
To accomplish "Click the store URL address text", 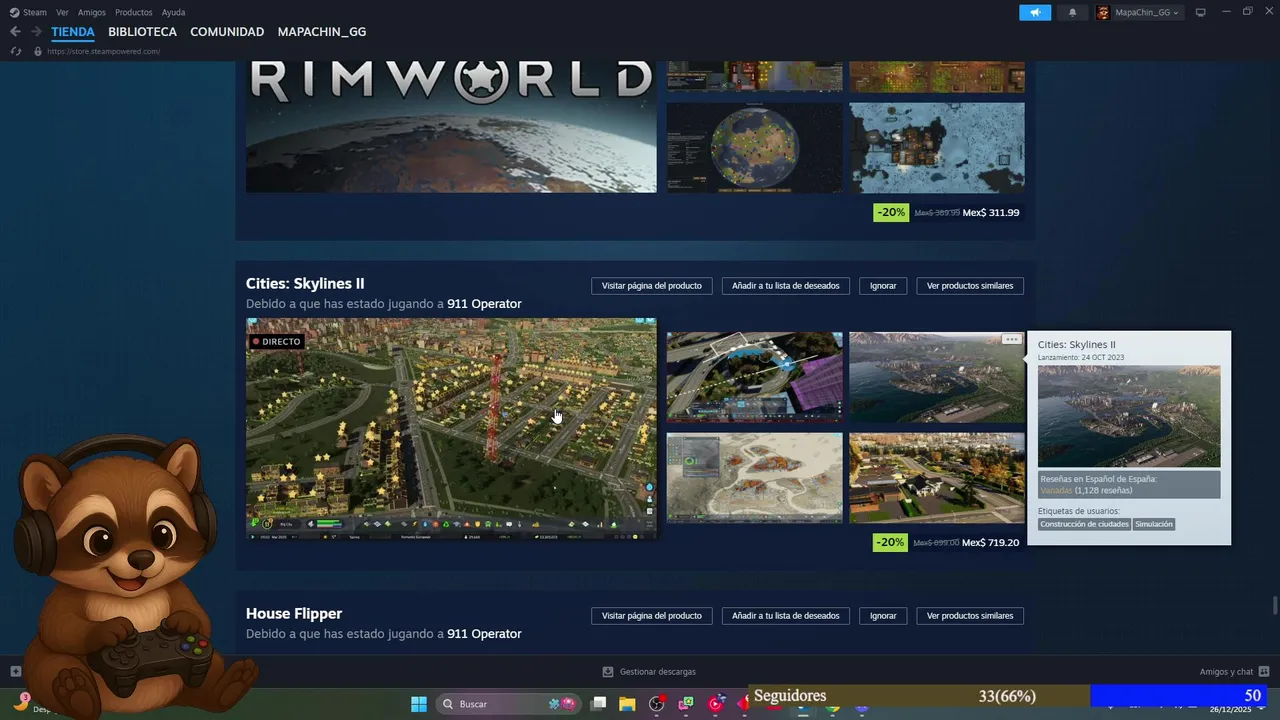I will pyautogui.click(x=103, y=51).
